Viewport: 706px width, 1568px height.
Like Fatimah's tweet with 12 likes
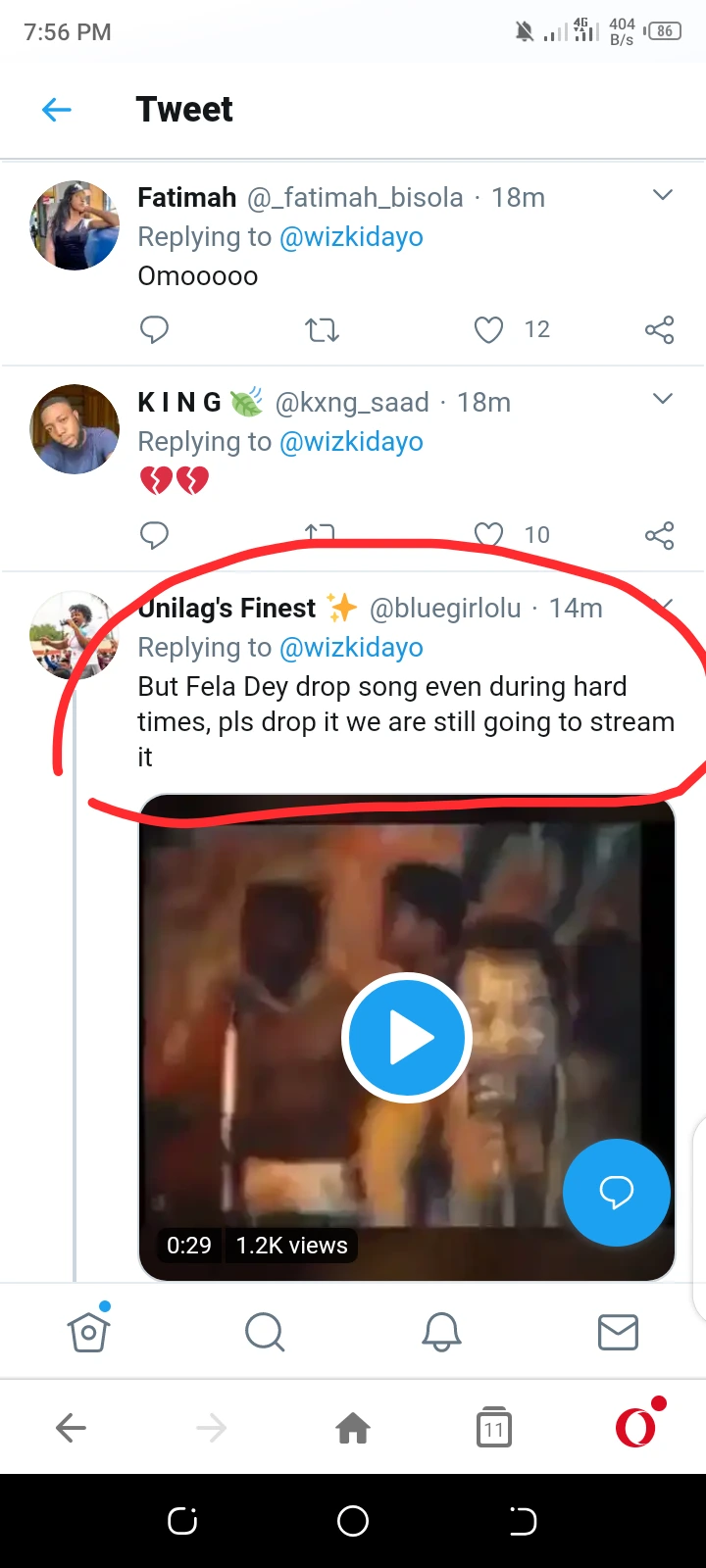[x=488, y=329]
